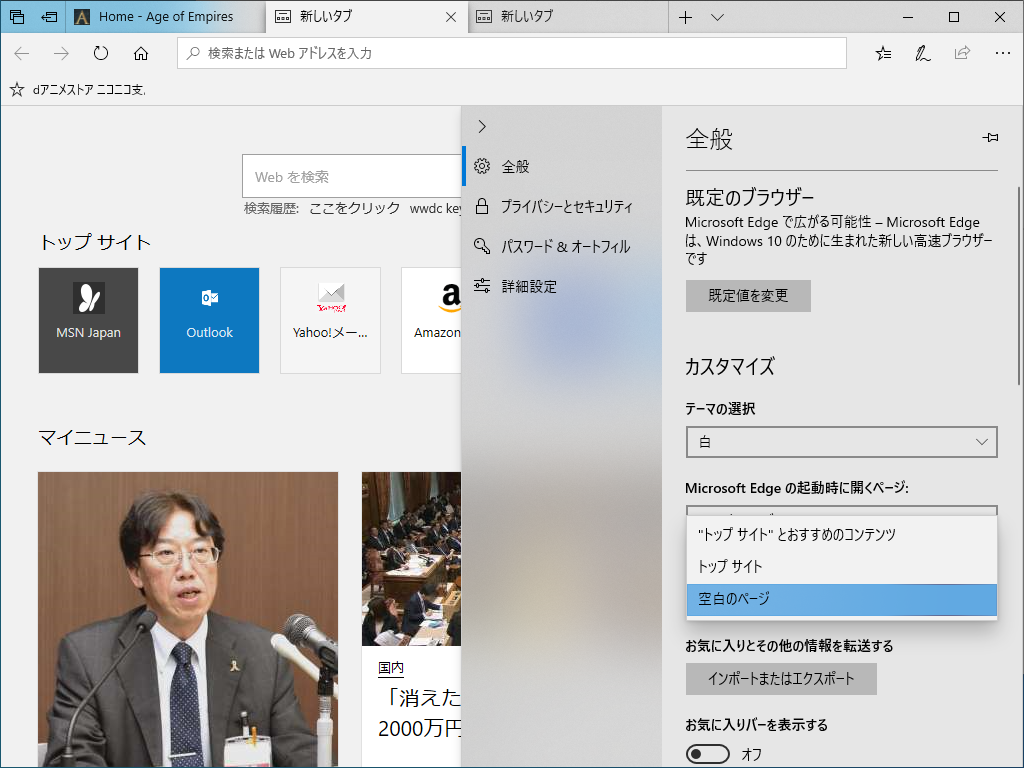Open the favorites hub star icon
The height and width of the screenshot is (768, 1024).
point(883,54)
